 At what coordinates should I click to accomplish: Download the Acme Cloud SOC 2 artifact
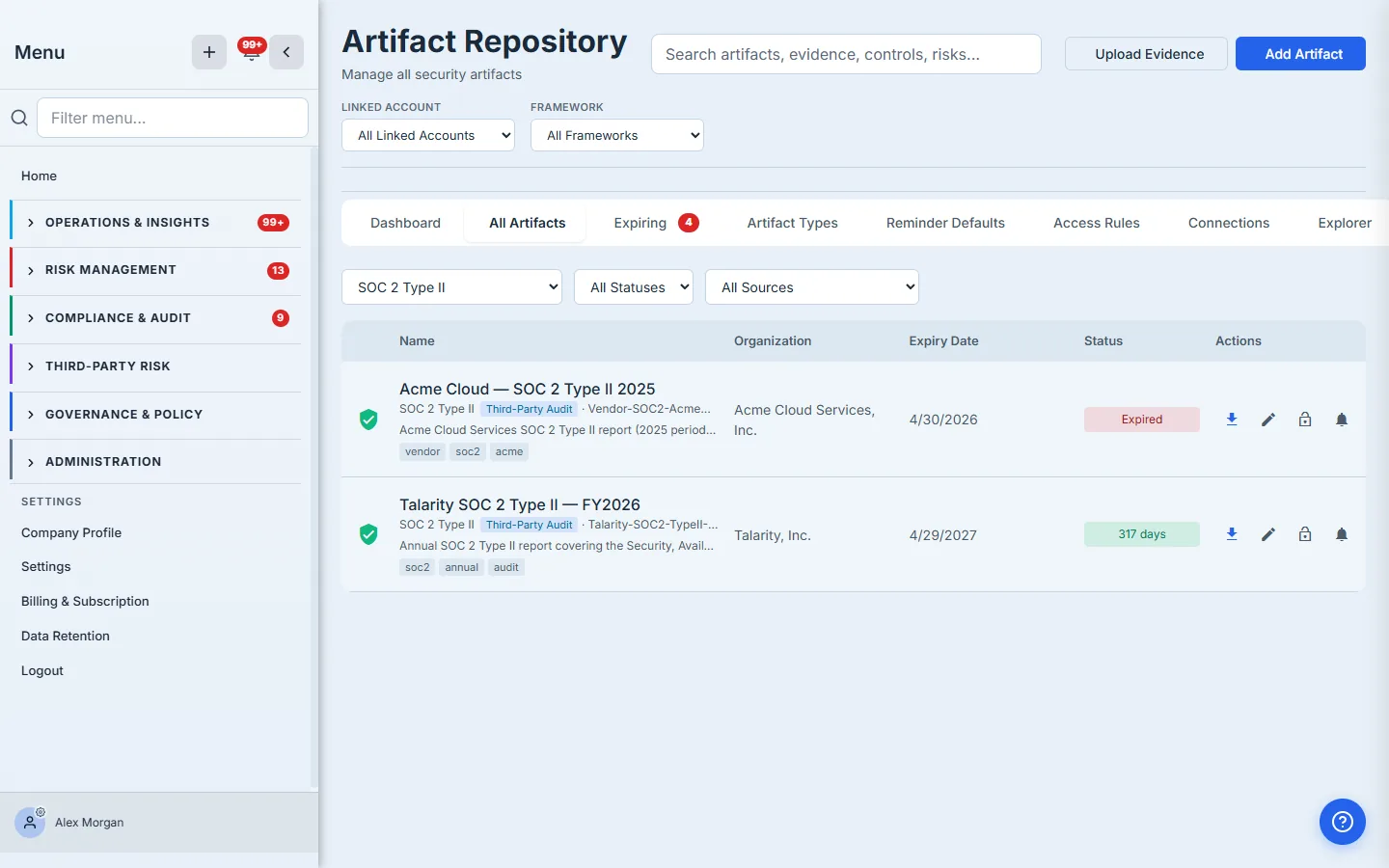coord(1232,420)
